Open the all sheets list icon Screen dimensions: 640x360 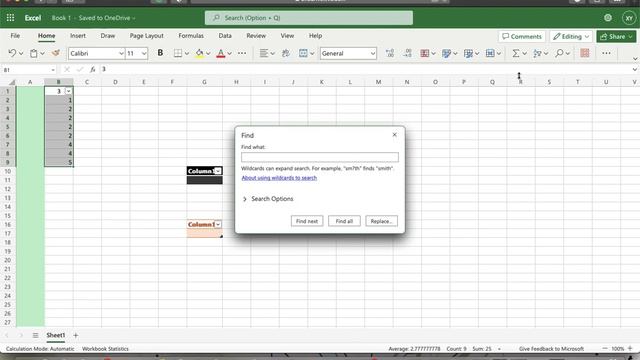[x=35, y=335]
